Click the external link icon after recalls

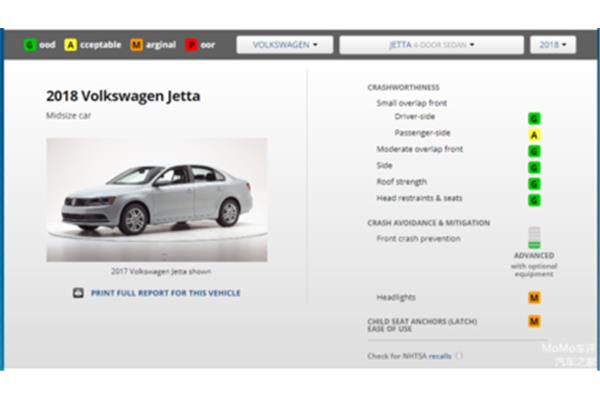tap(459, 356)
